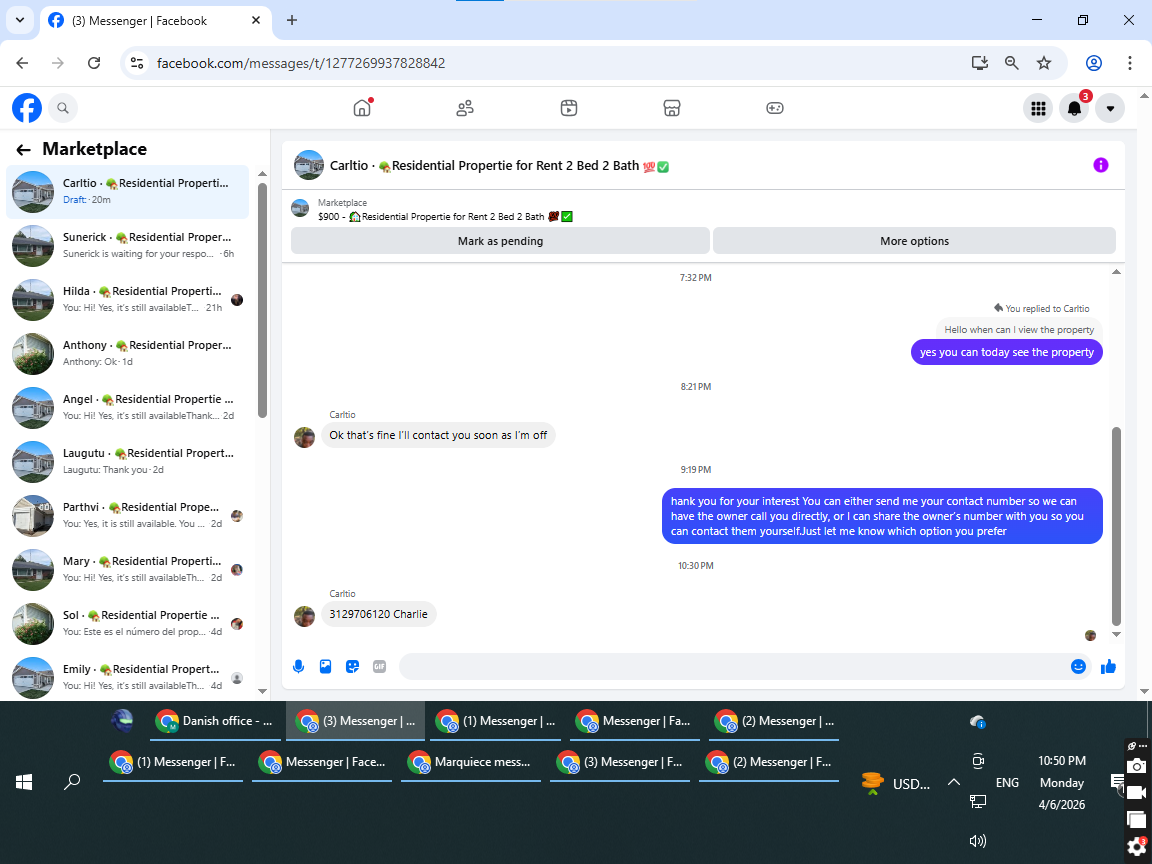Image resolution: width=1152 pixels, height=864 pixels.
Task: Click ENG language indicator
Action: tap(1007, 783)
